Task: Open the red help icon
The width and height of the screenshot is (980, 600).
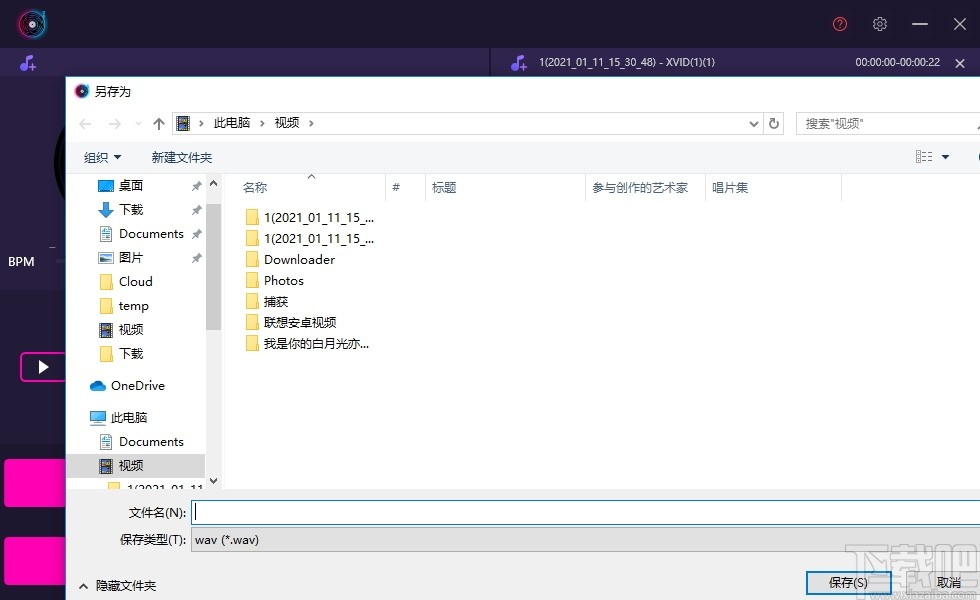Action: [839, 24]
